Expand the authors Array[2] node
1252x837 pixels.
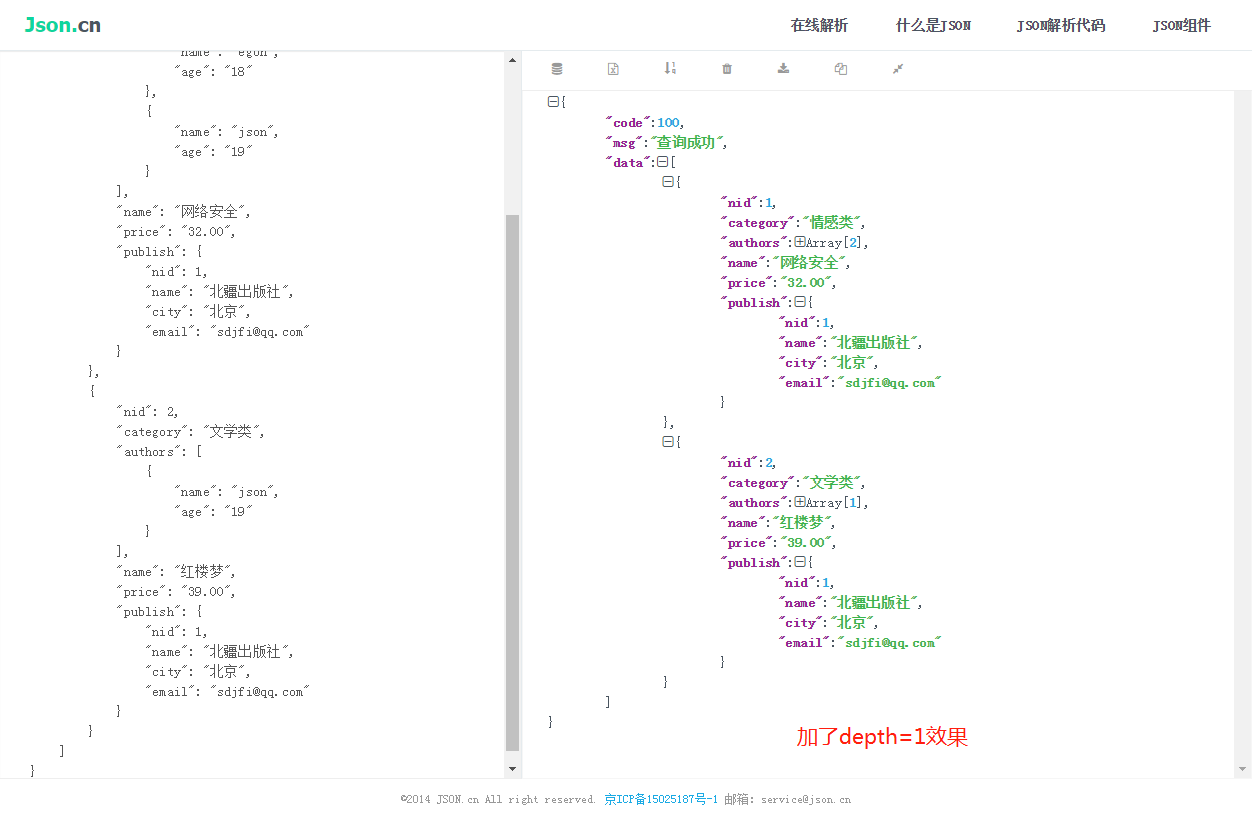(x=800, y=242)
